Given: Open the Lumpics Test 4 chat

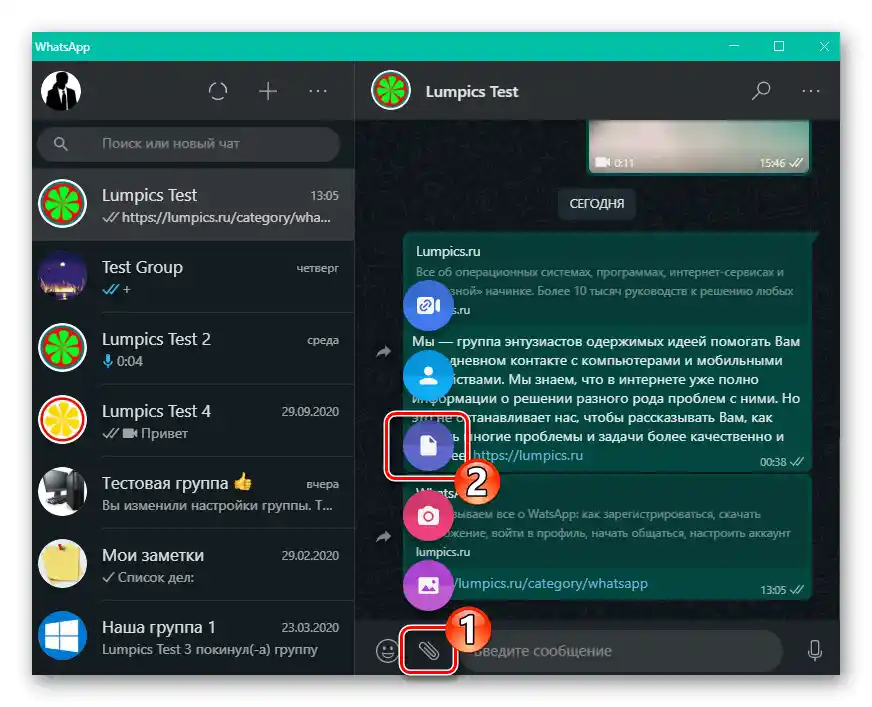Looking at the screenshot, I should (x=193, y=421).
